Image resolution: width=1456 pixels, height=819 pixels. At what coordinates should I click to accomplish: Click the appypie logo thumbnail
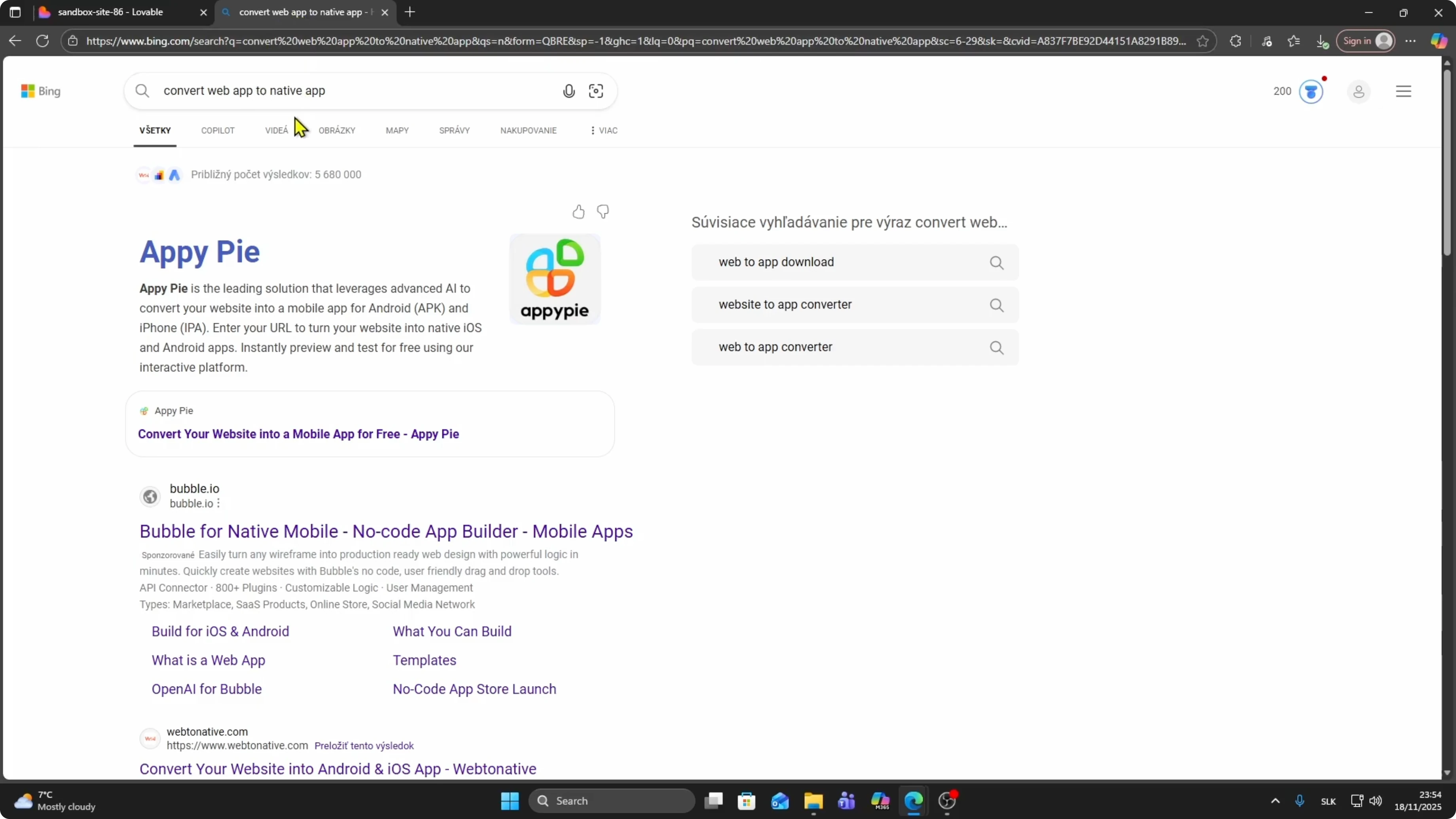pyautogui.click(x=555, y=279)
